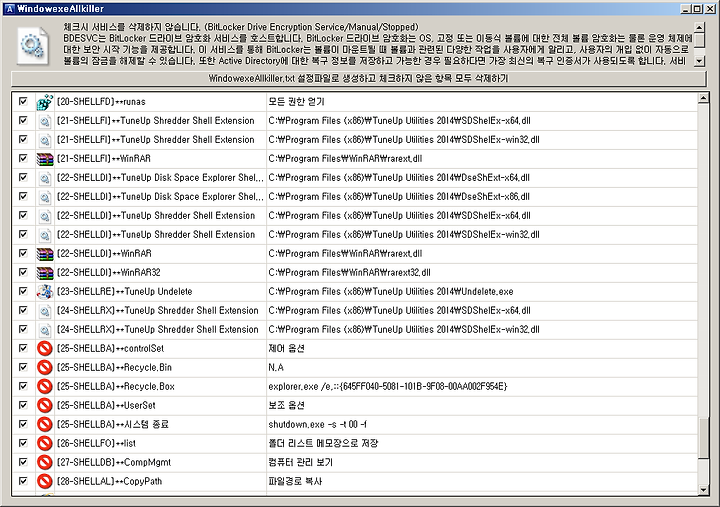Image resolution: width=720 pixels, height=507 pixels.
Task: Click the file icon of 21-SHELLFI SDShelEx-win32.dll row
Action: pos(45,140)
